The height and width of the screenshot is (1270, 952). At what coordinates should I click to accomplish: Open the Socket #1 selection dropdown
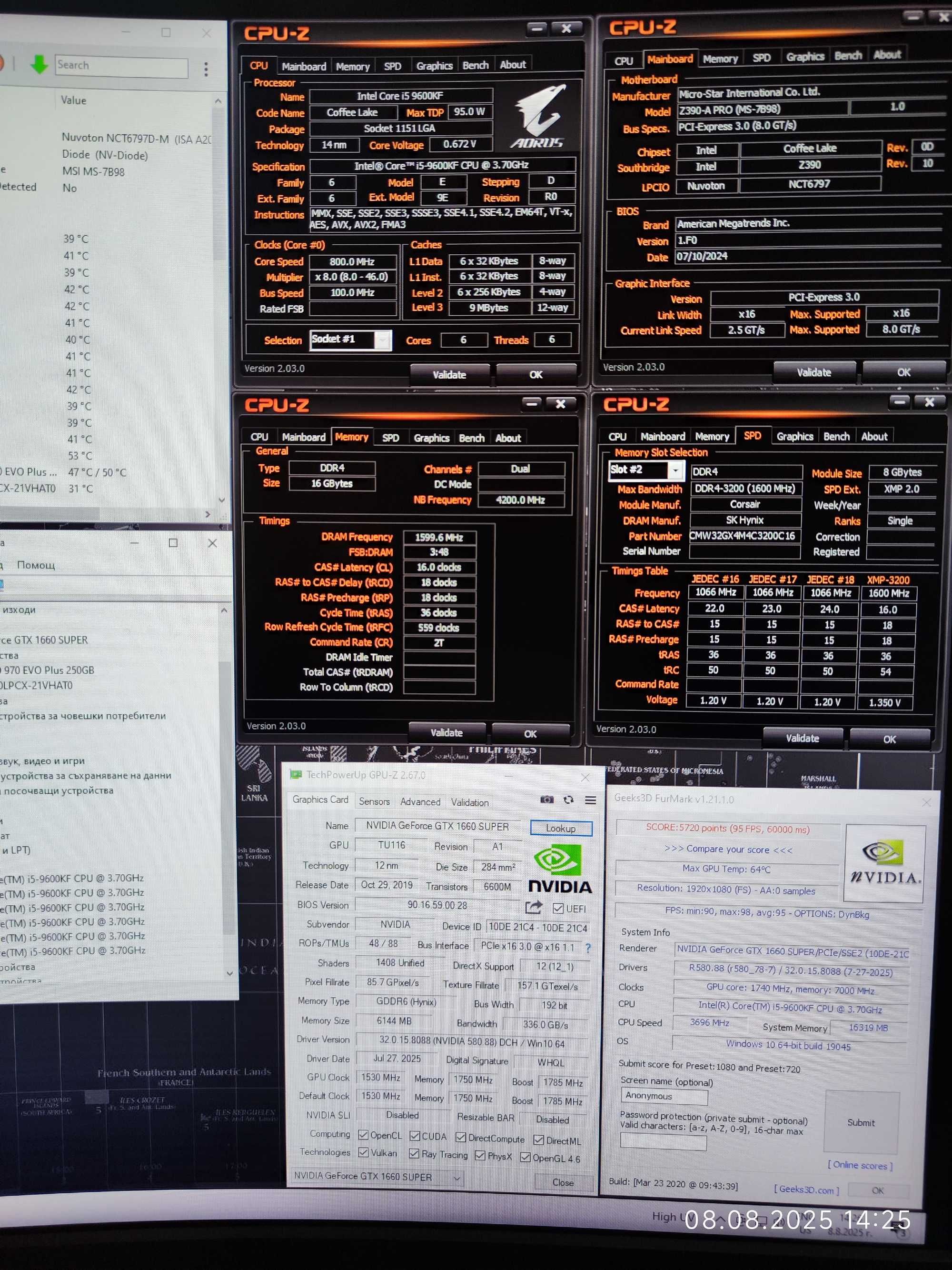click(x=382, y=340)
